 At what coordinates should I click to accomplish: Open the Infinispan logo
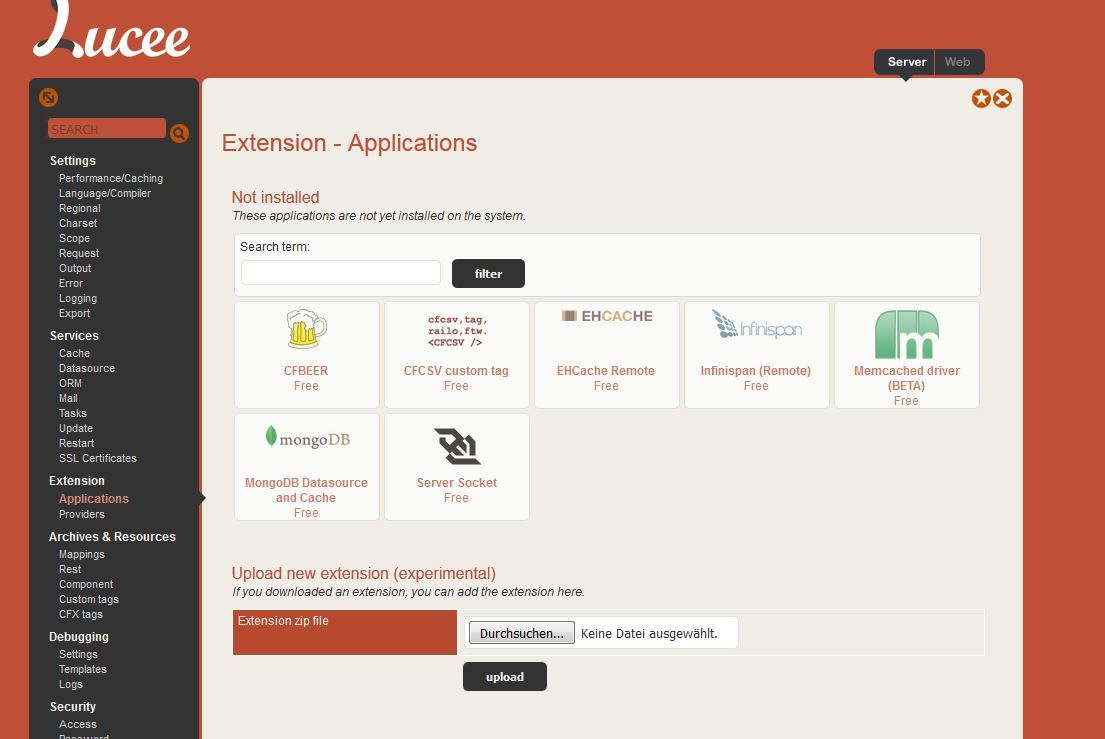click(757, 325)
